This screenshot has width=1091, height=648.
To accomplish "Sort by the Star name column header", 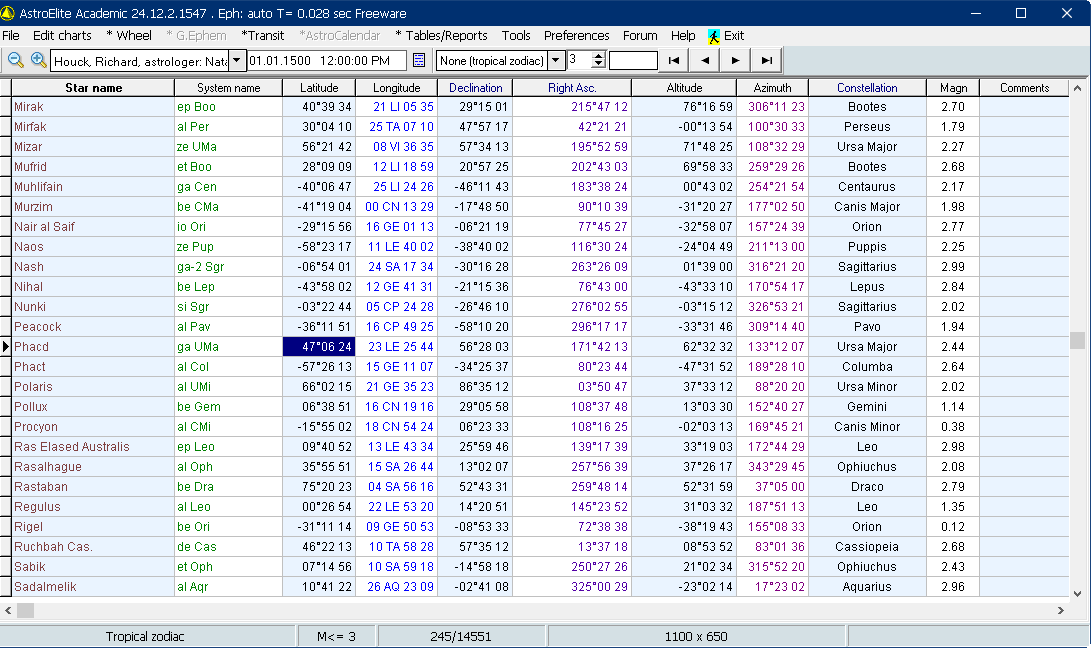I will pyautogui.click(x=93, y=88).
